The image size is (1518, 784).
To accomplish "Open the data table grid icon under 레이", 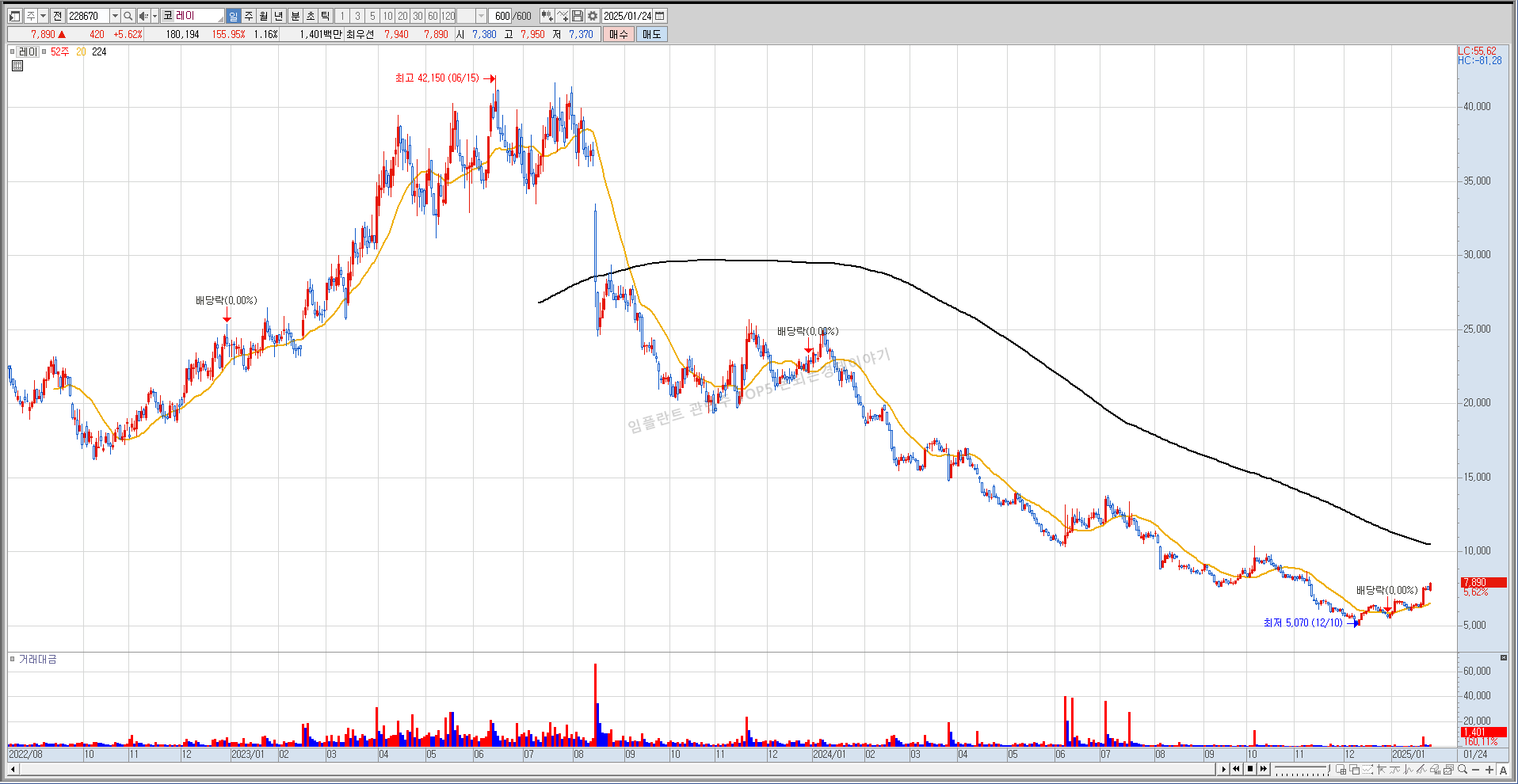I will [x=17, y=66].
